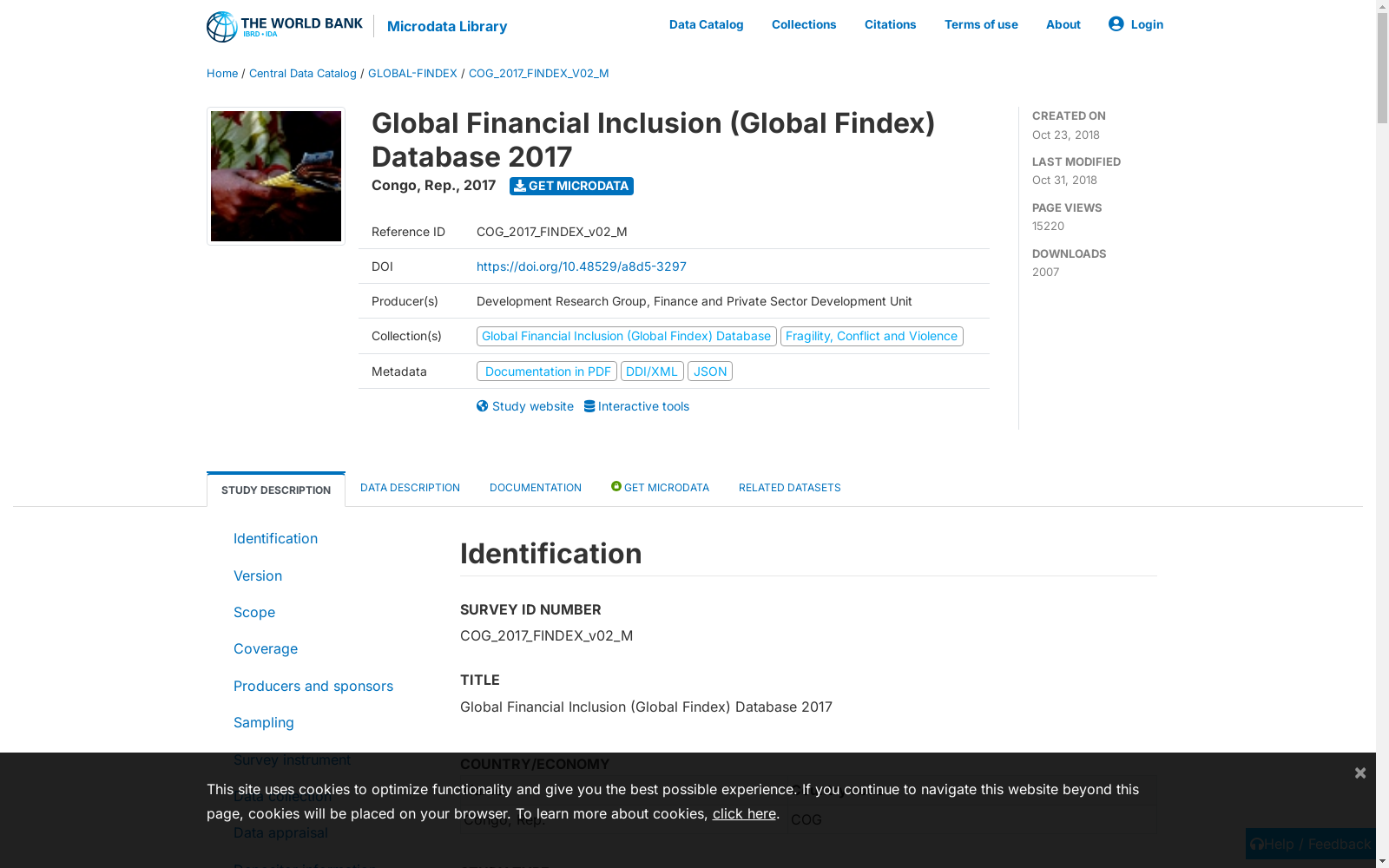Click the Login user icon
Screen dimensions: 1389x868
tap(1116, 23)
